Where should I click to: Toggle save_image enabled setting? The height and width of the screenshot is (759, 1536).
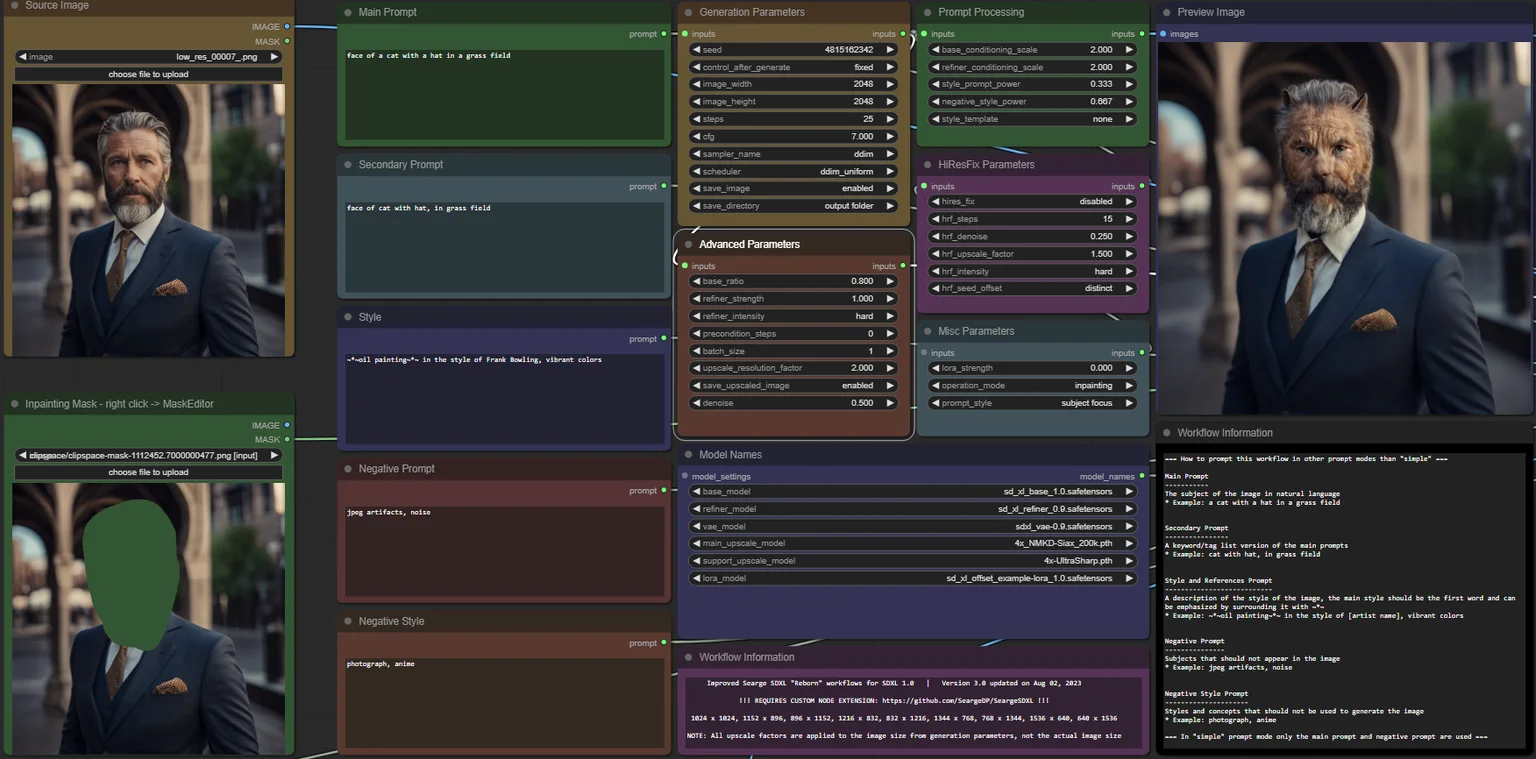(x=794, y=188)
